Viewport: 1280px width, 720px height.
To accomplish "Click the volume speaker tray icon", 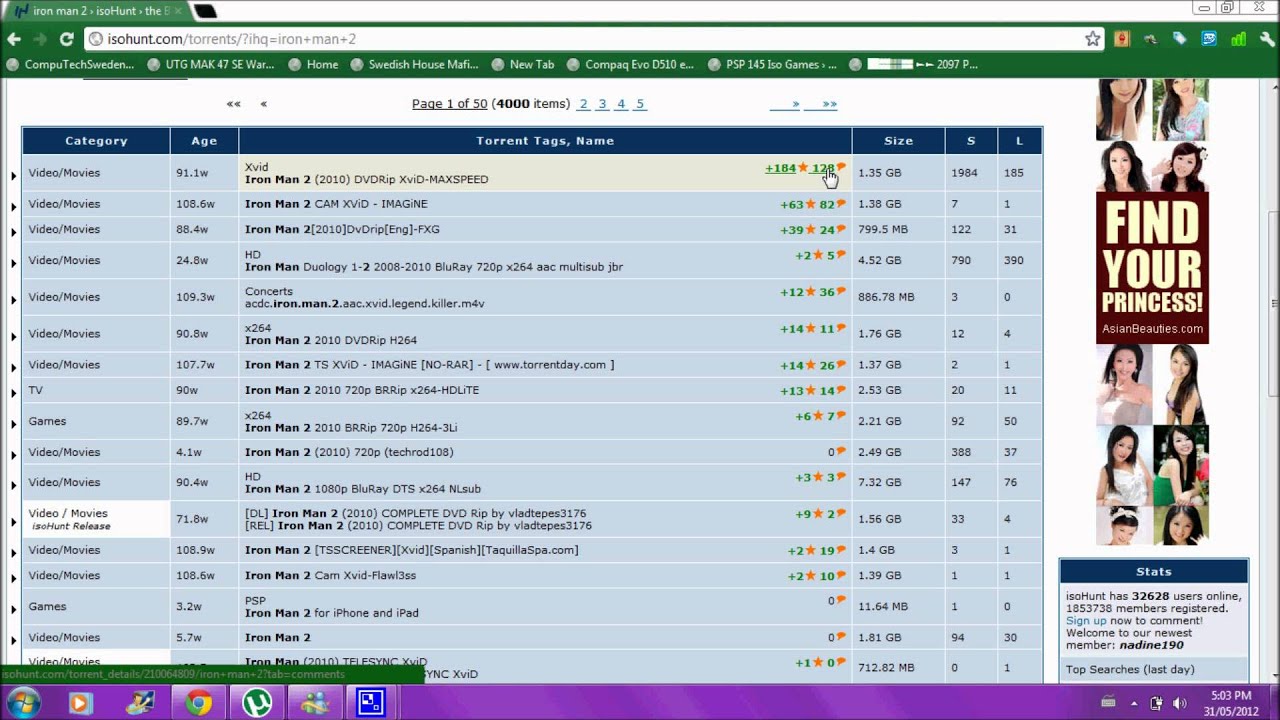I will (1179, 703).
